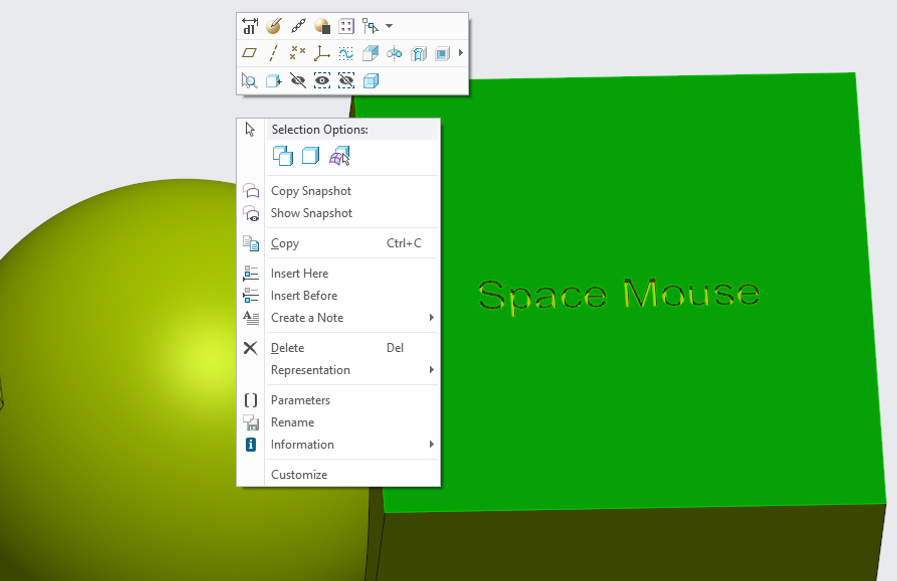The width and height of the screenshot is (897, 581).
Task: Expand the mini toolbar overflow arrow
Action: [x=461, y=53]
